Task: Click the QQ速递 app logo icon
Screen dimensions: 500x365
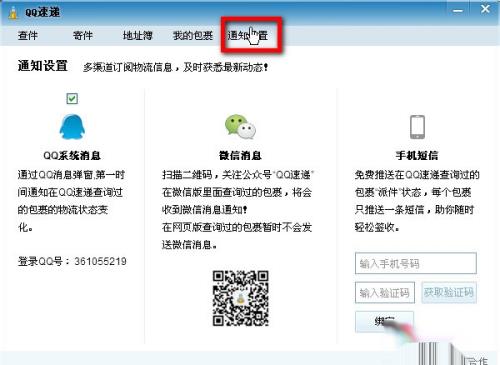Action: click(x=13, y=12)
